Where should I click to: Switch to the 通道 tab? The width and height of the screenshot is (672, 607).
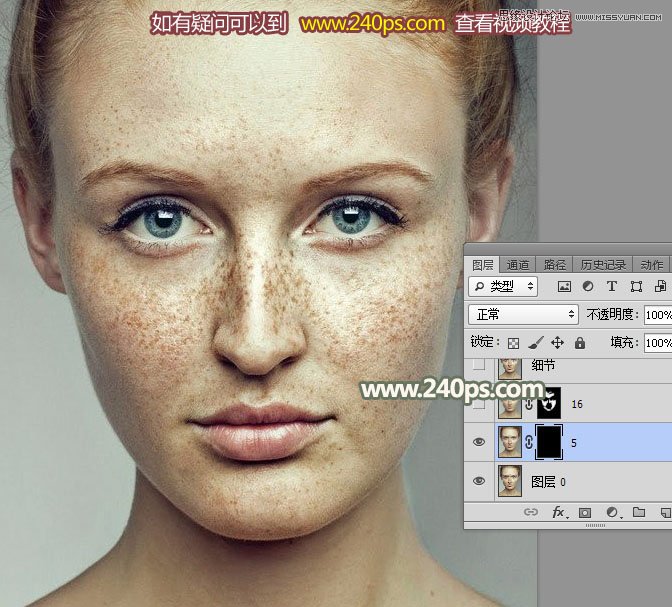coord(518,265)
